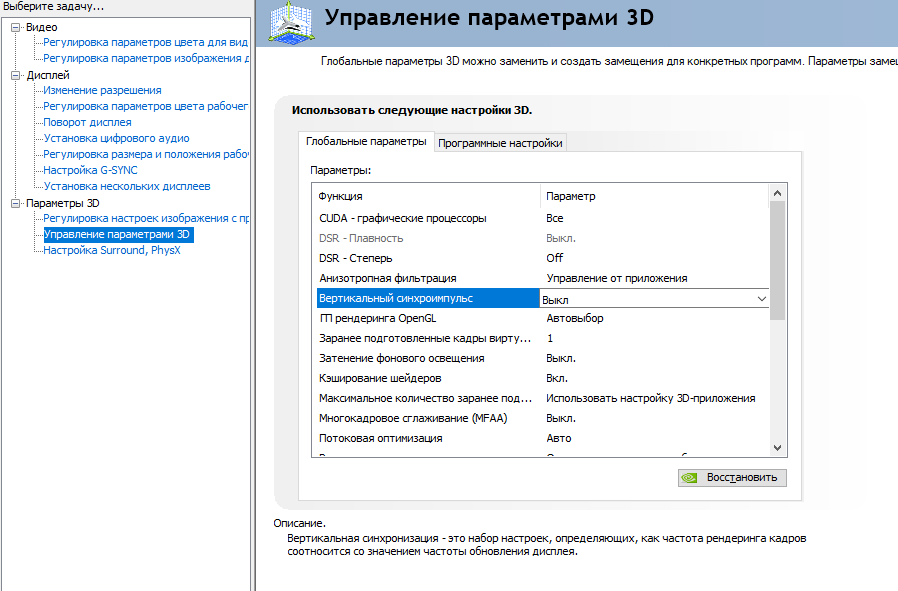Click the 3D settings header icon
Viewport: 898px width, 591px height.
pos(292,22)
